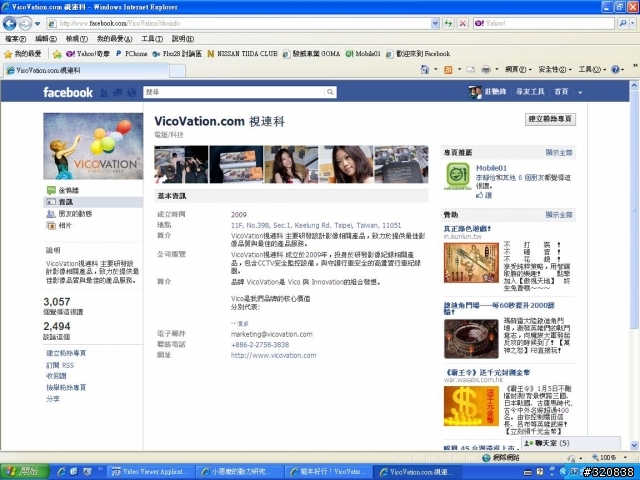Open the address bar history dropdown arrow
Image resolution: width=640 pixels, height=480 pixels.
(x=435, y=23)
